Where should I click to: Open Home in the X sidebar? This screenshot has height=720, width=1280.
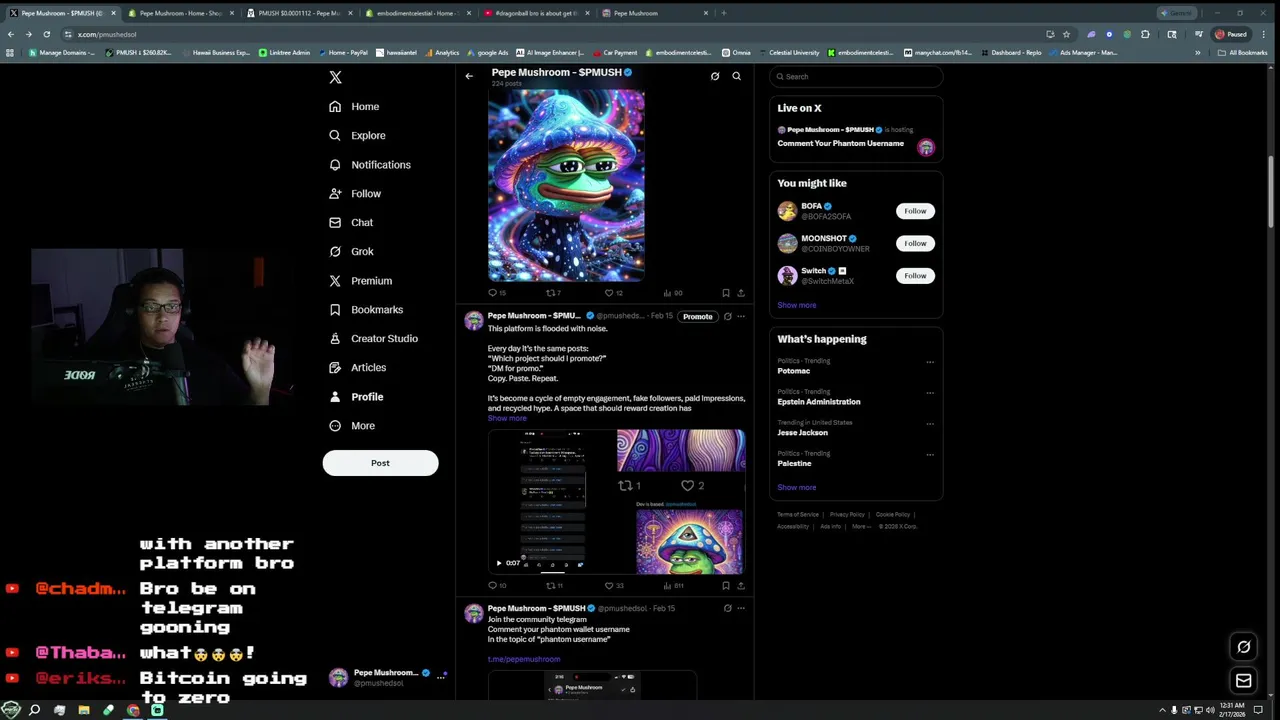354,106
